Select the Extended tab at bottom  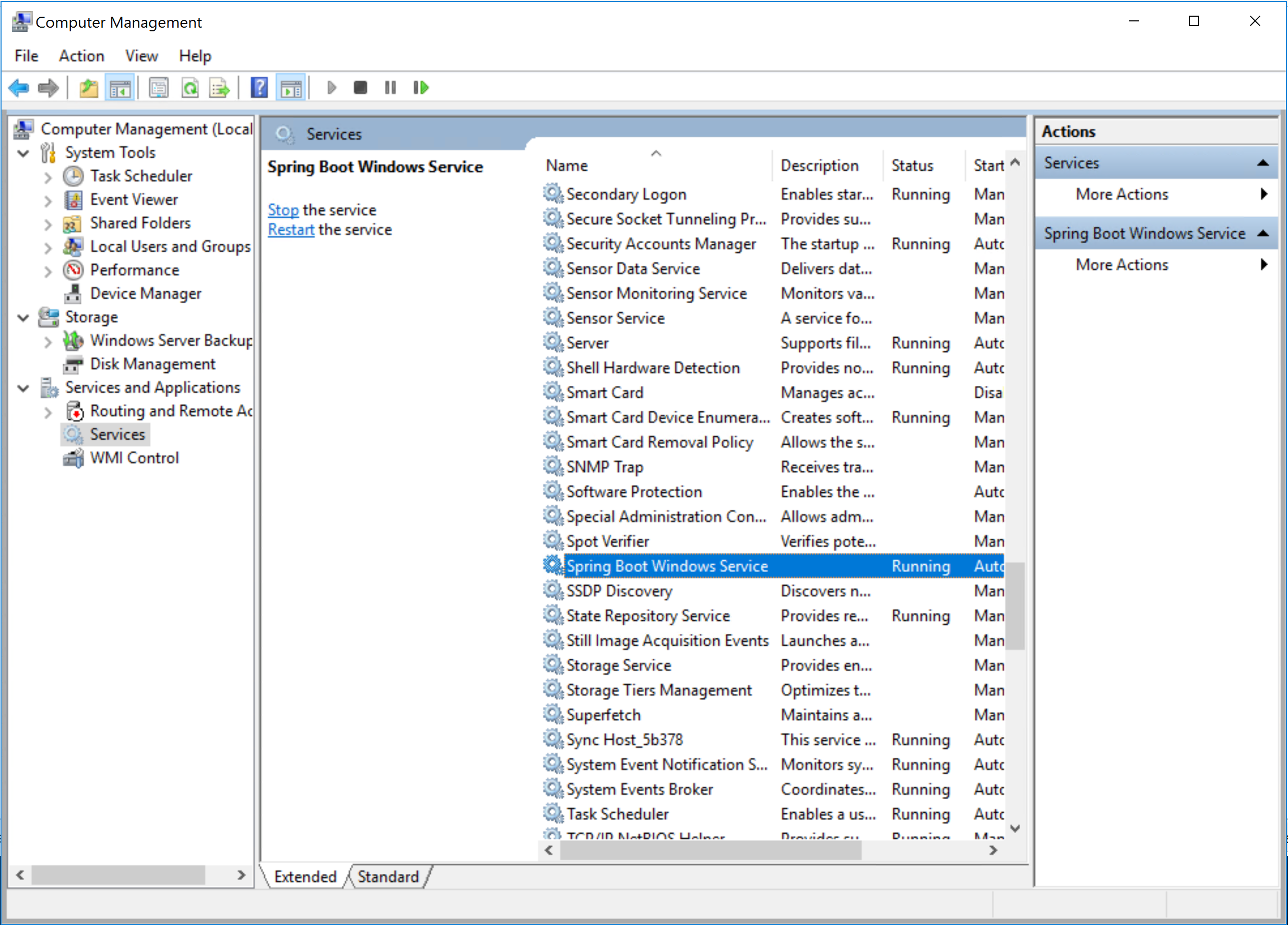pos(305,878)
